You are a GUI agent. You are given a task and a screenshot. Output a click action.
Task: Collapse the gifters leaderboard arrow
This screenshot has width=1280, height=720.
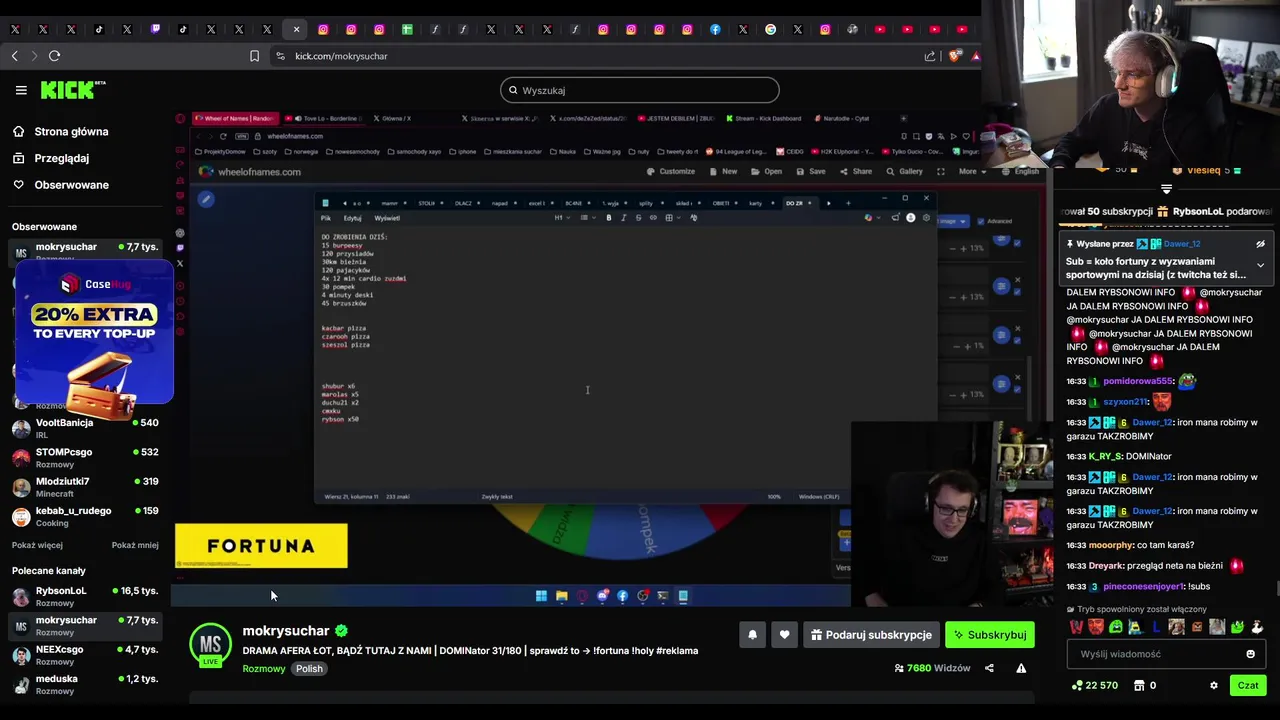(1166, 188)
